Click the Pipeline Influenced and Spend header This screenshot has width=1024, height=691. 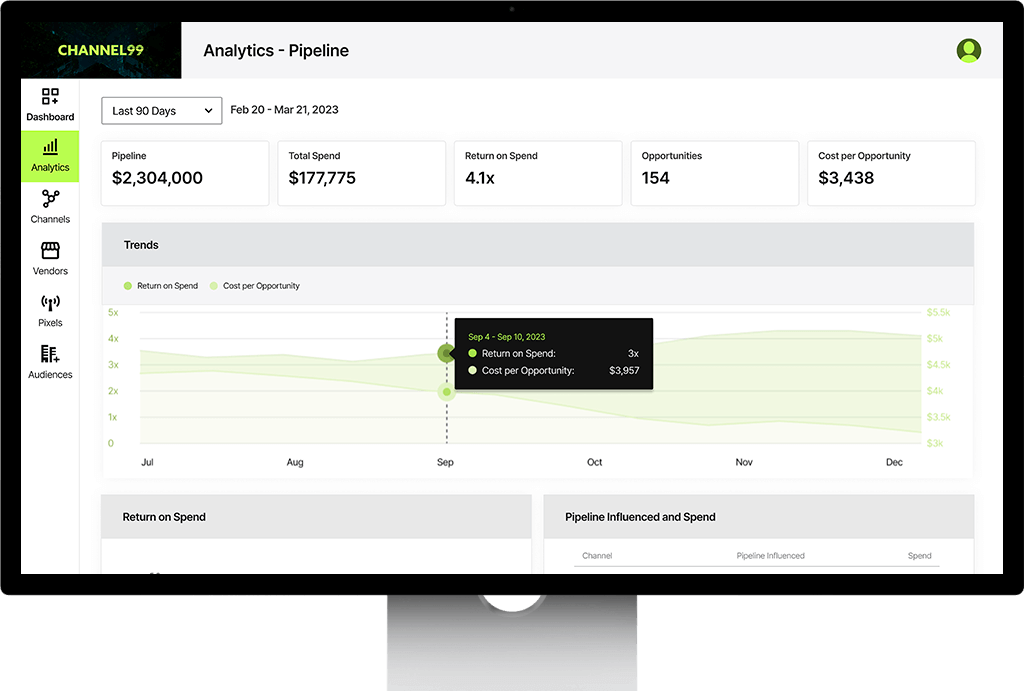point(759,517)
